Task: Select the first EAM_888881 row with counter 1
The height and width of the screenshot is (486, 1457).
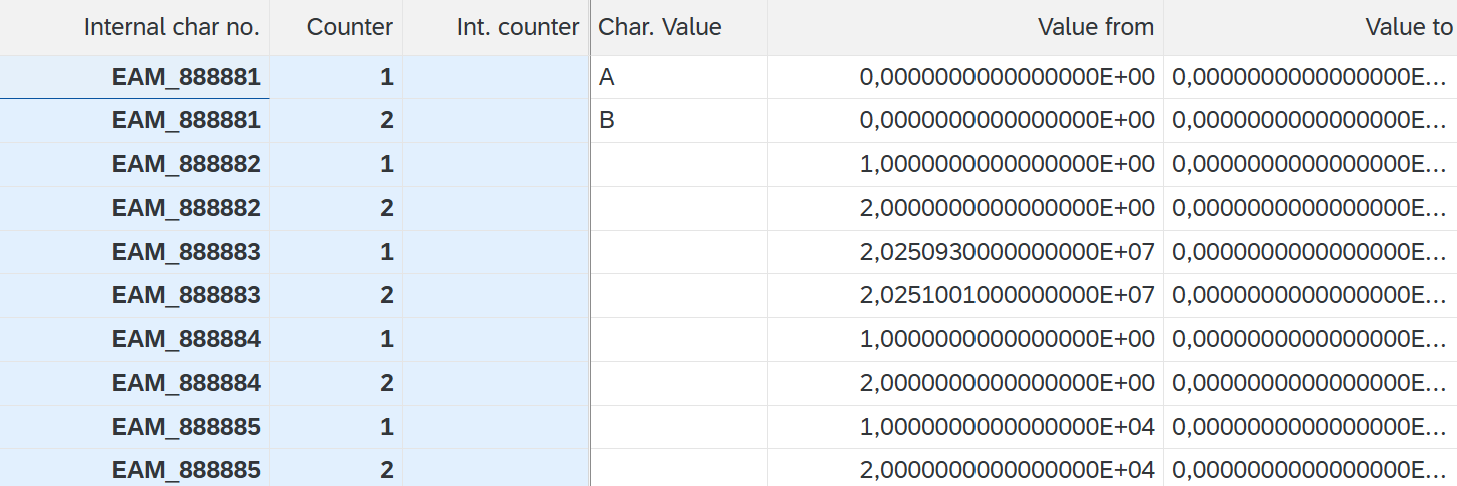Action: [186, 77]
